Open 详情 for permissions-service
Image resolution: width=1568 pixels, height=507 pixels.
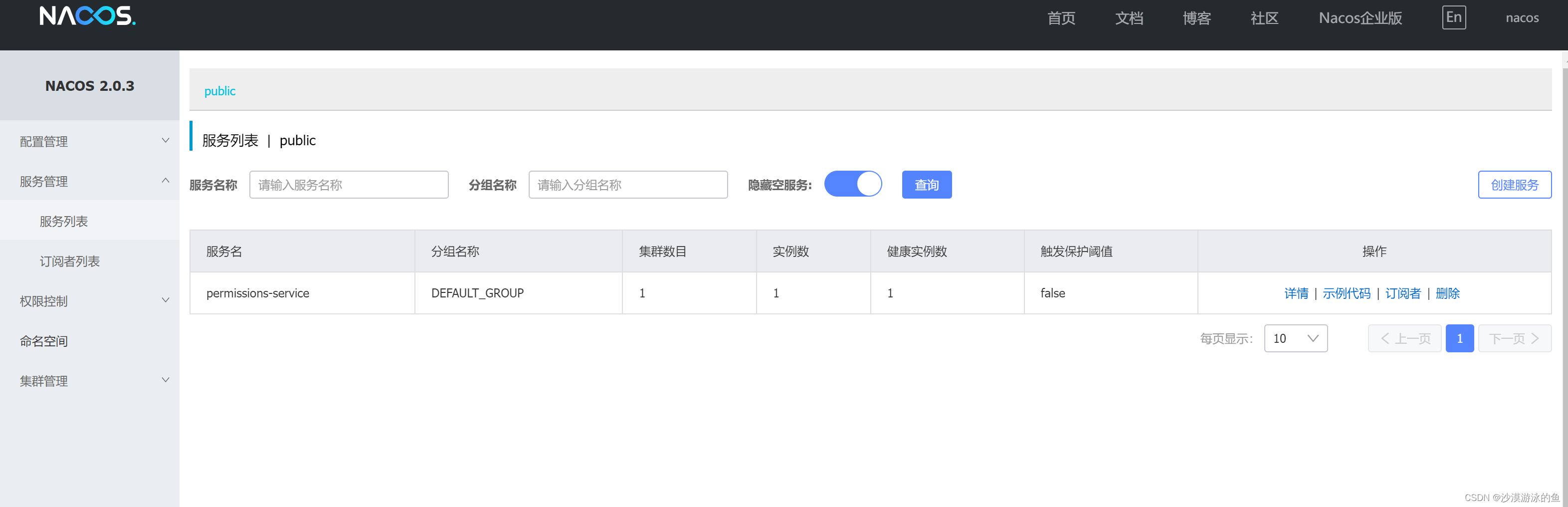[x=1296, y=293]
